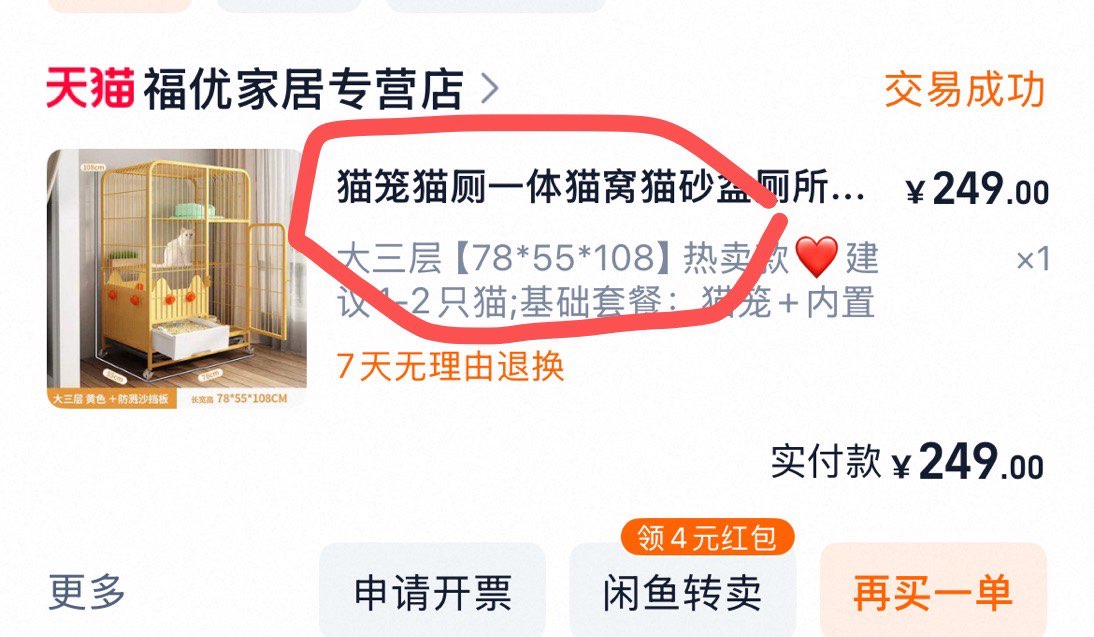
Task: View the 交易成功 order status
Action: click(x=964, y=89)
